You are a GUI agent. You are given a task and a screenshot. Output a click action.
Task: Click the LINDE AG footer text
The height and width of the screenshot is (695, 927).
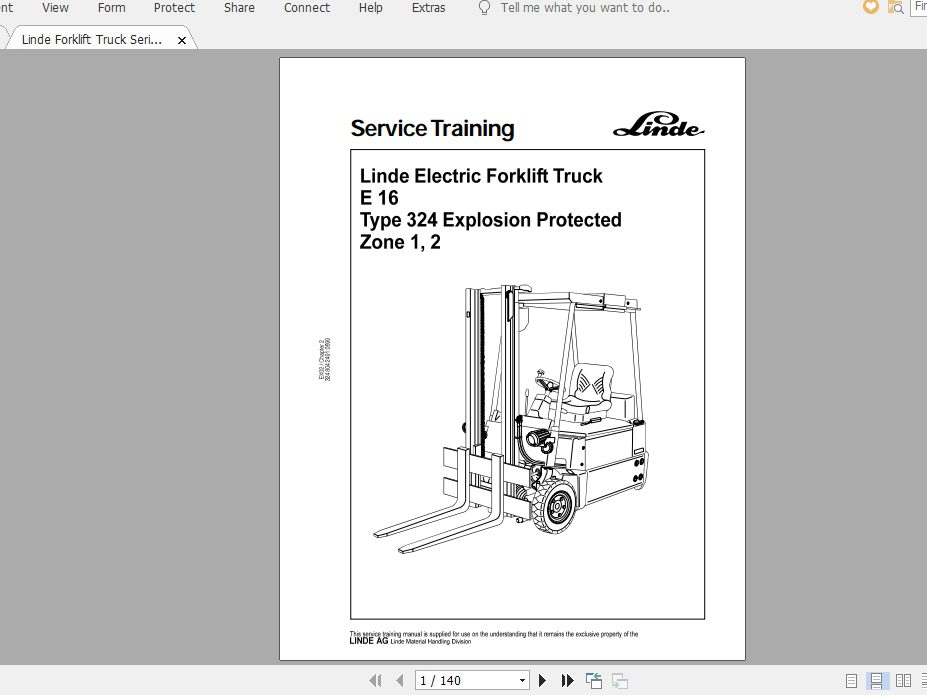tap(368, 641)
